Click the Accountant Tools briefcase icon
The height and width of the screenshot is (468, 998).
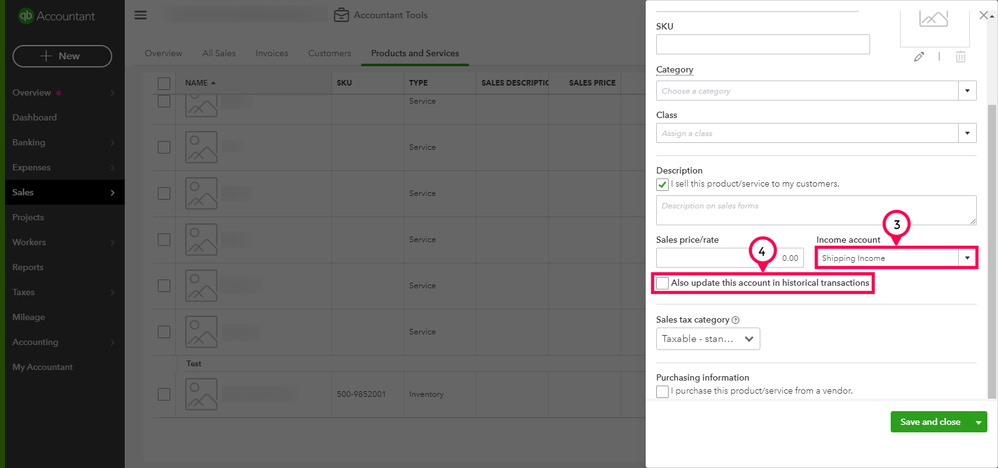point(342,15)
